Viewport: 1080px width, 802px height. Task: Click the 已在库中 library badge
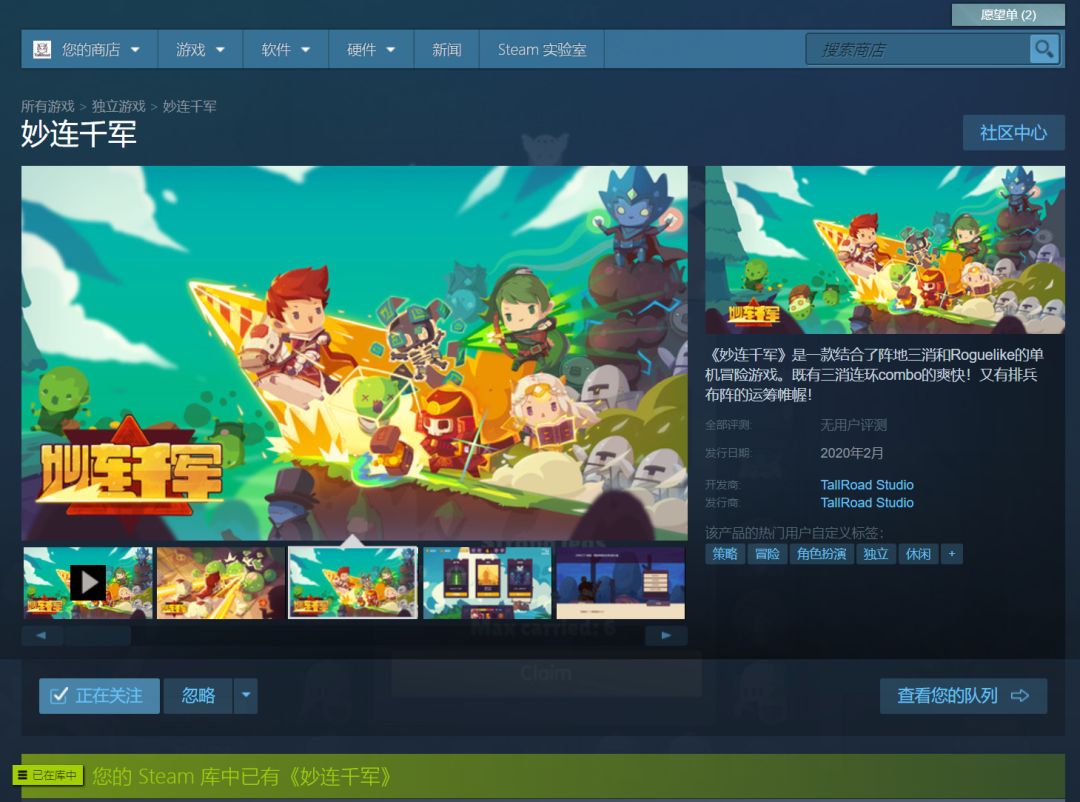point(48,775)
